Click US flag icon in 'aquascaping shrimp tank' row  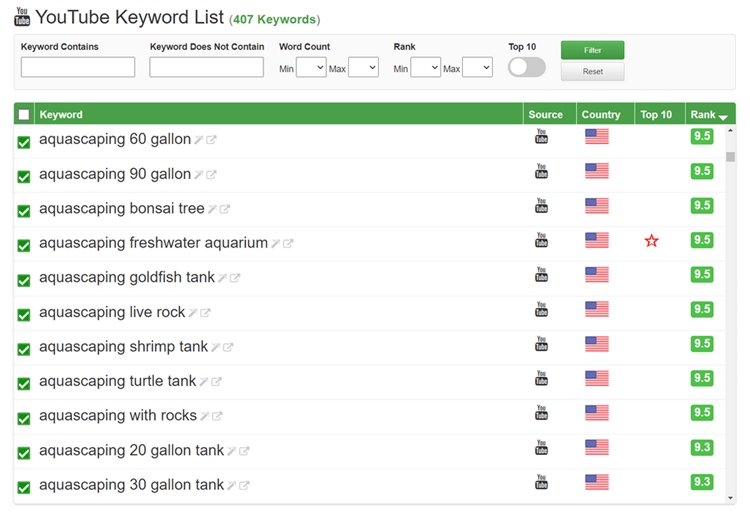click(597, 344)
